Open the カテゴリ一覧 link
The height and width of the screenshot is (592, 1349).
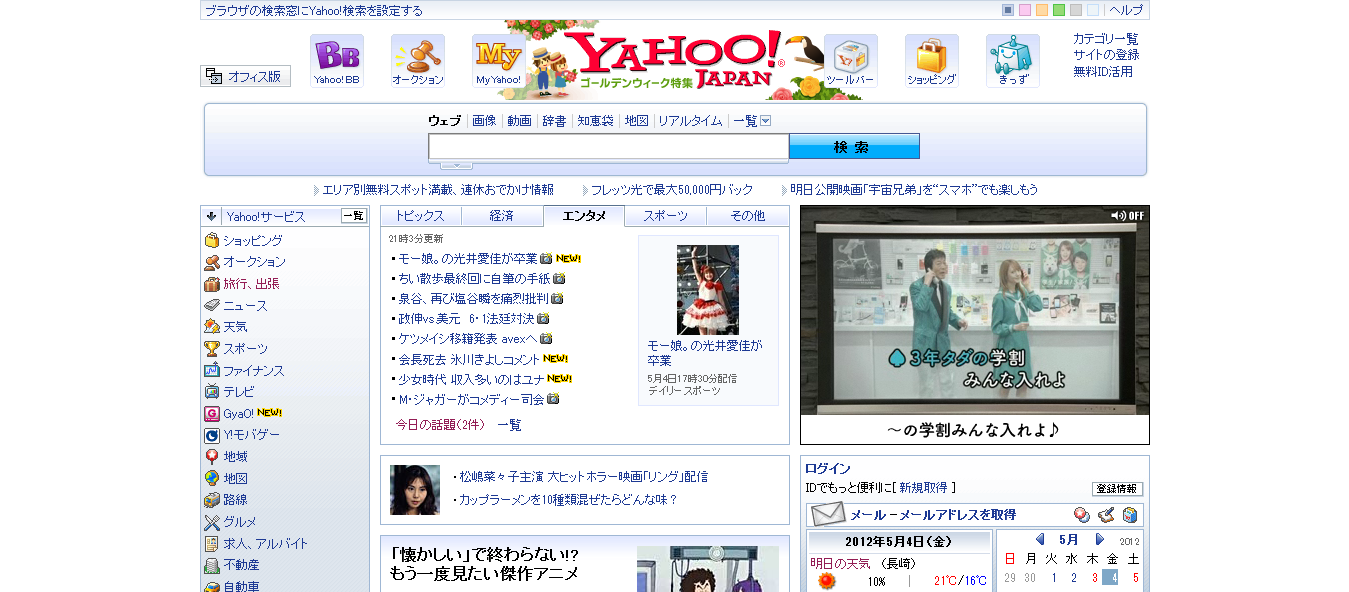(x=1106, y=39)
